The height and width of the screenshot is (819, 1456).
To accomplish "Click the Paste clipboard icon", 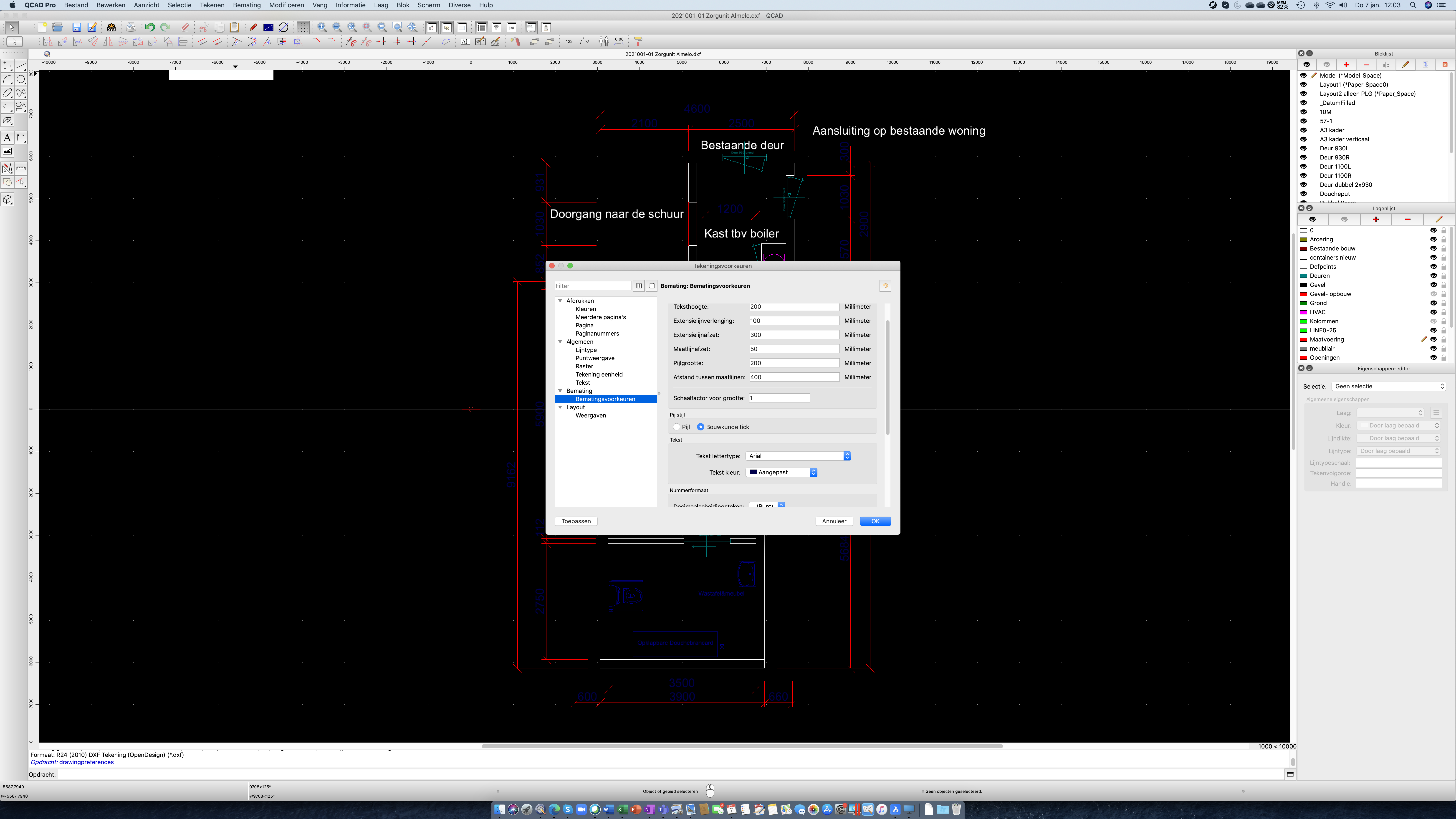I will 234,27.
